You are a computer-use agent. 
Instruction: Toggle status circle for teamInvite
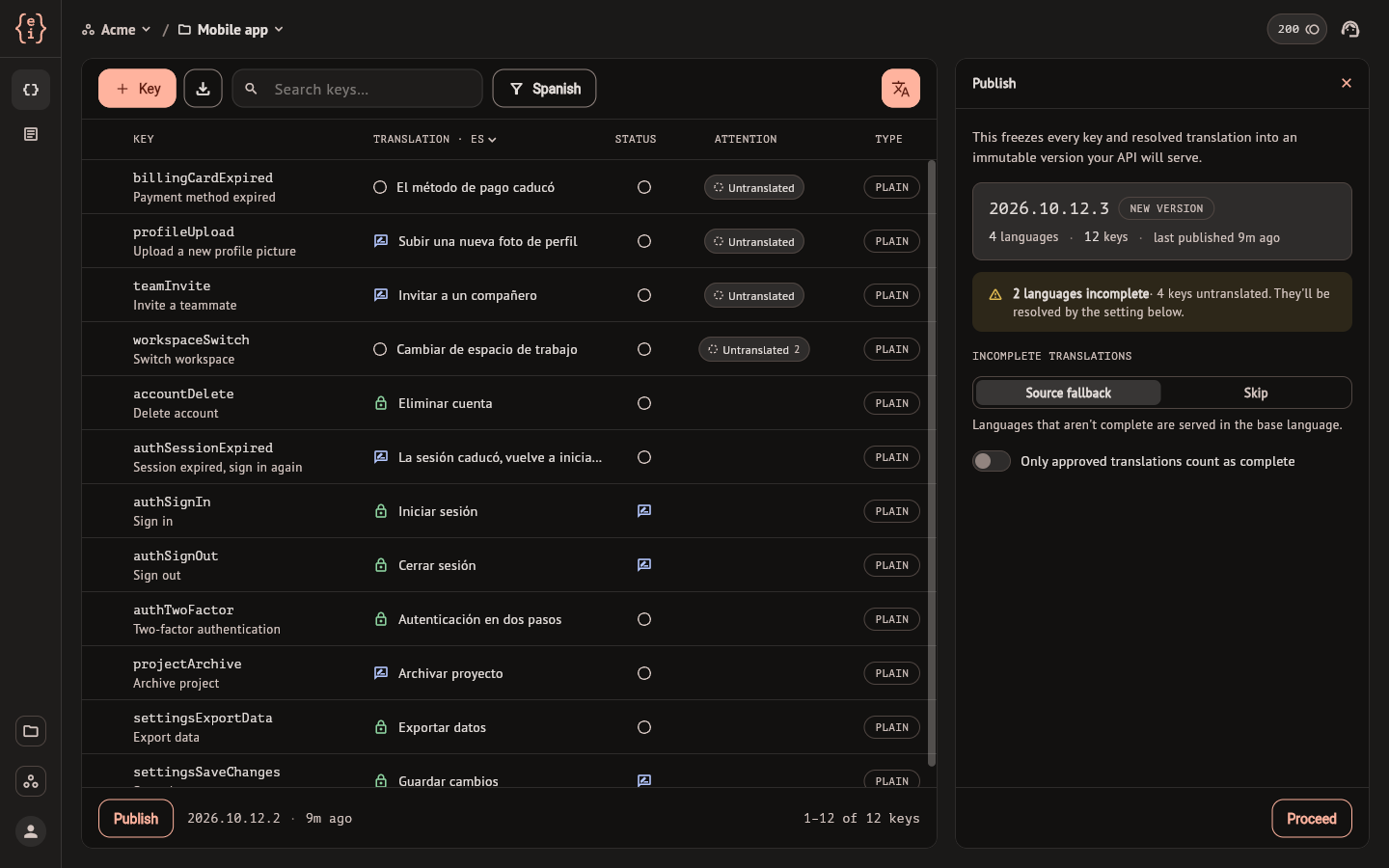coord(644,295)
